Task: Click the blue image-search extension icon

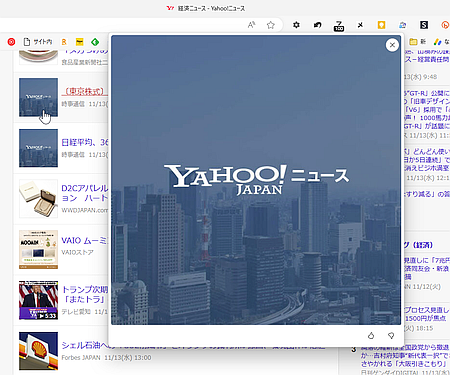Action: coord(403,25)
